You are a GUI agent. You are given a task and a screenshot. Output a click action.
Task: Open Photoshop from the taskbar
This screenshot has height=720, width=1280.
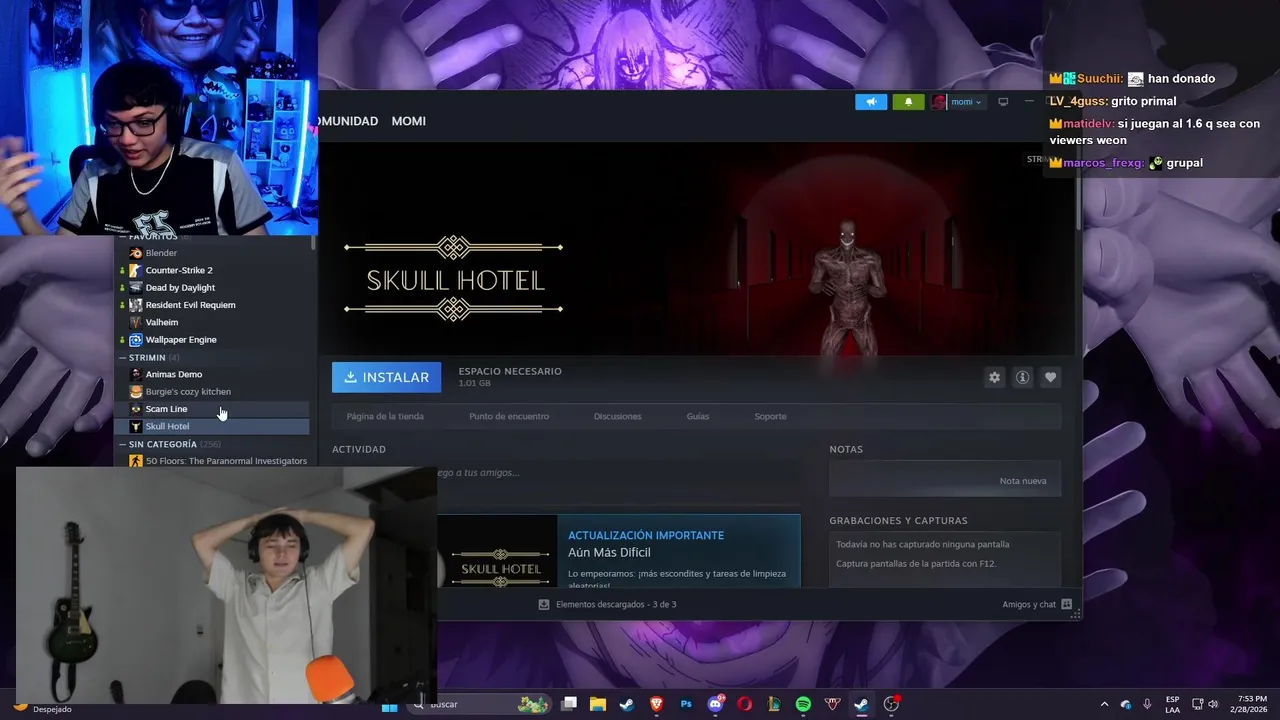coord(686,705)
